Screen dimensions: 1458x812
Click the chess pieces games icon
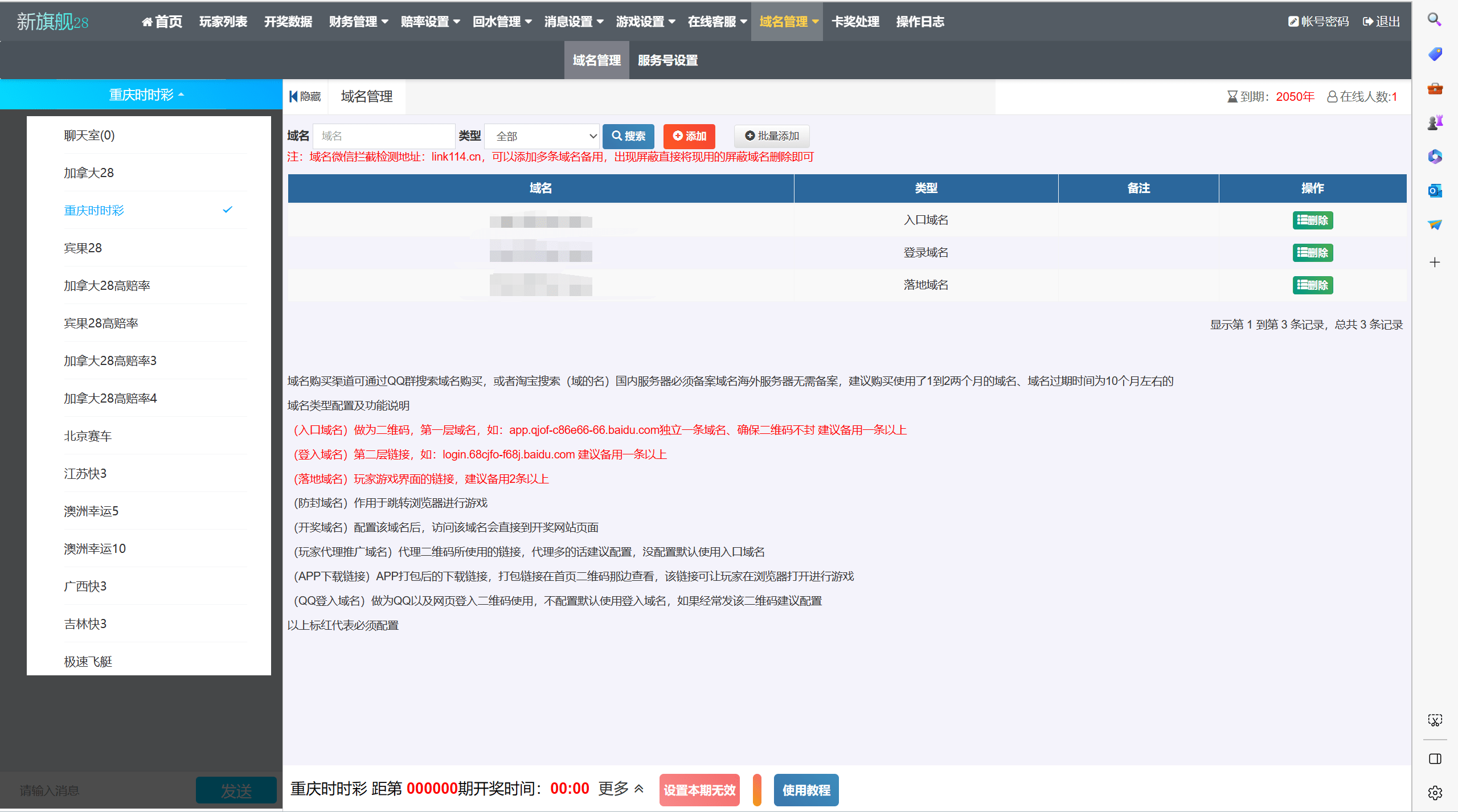pyautogui.click(x=1435, y=122)
